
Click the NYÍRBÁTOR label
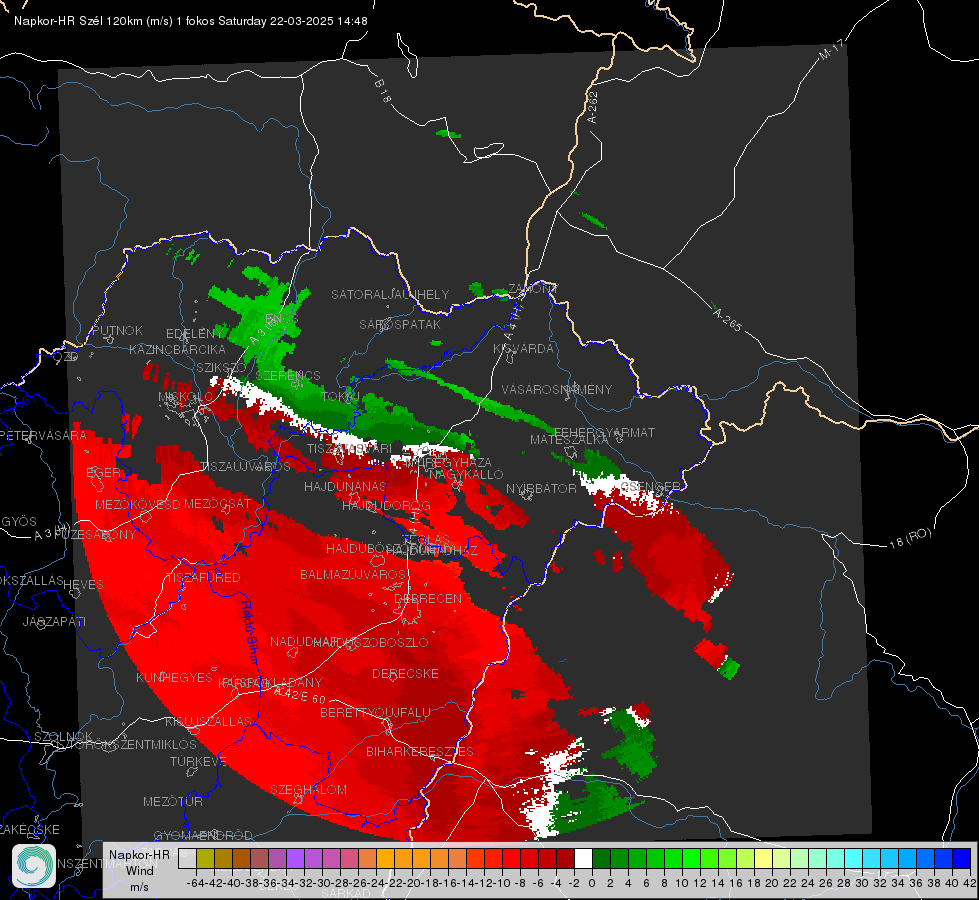pyautogui.click(x=541, y=488)
